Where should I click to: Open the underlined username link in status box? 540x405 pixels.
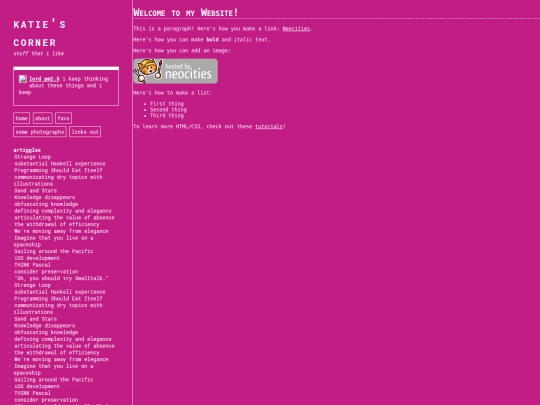(x=44, y=79)
